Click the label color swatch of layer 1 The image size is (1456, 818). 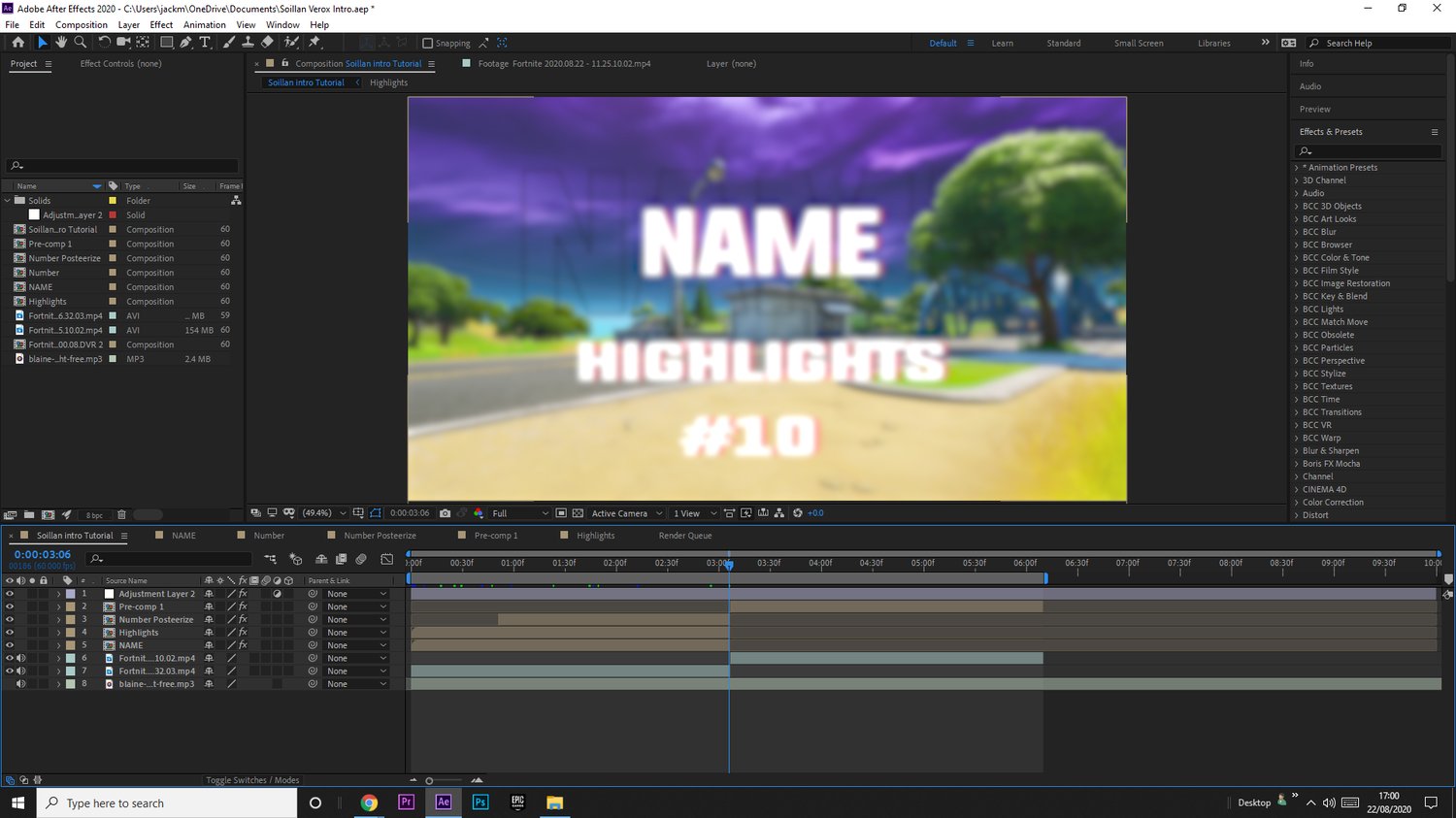point(70,594)
